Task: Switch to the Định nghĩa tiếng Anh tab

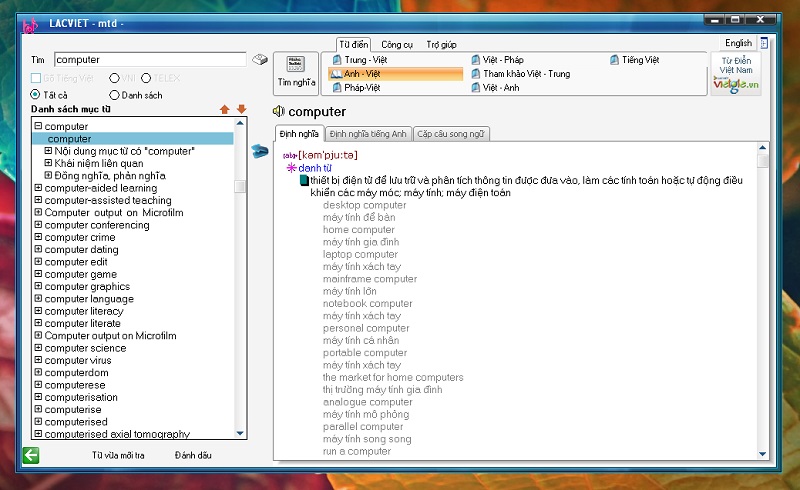Action: [x=368, y=134]
